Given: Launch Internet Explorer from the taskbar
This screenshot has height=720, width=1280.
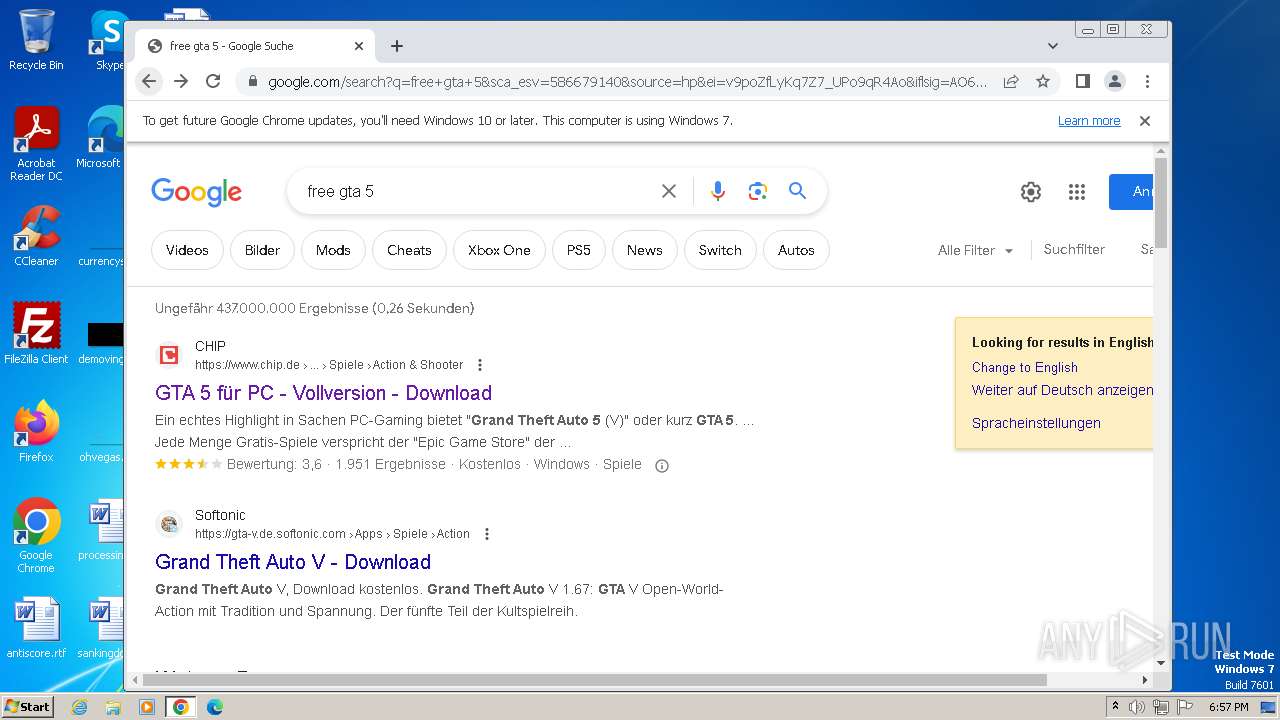Looking at the screenshot, I should coord(80,707).
